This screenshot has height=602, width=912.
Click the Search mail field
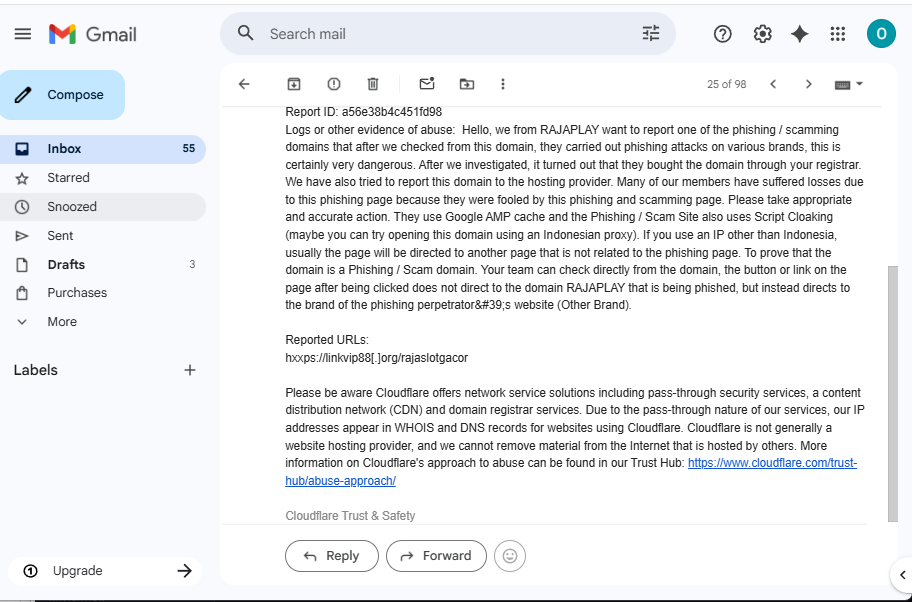coord(448,34)
